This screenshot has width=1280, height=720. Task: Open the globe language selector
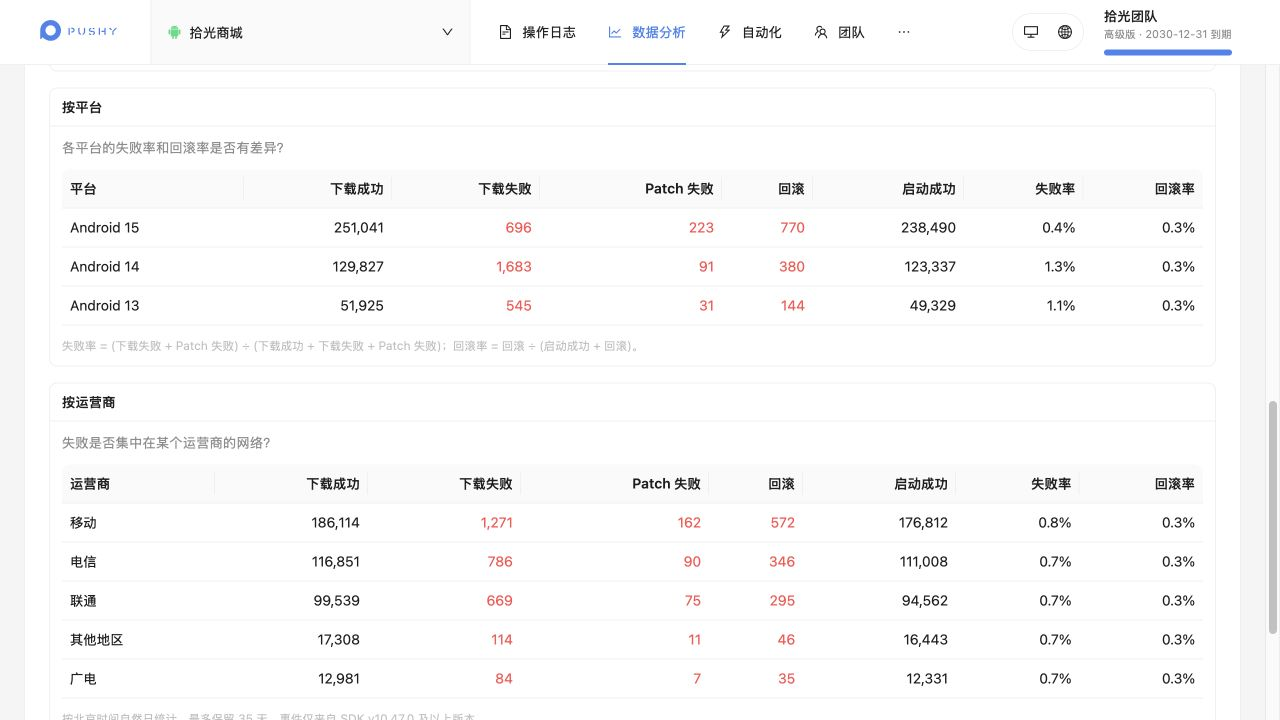tap(1065, 32)
